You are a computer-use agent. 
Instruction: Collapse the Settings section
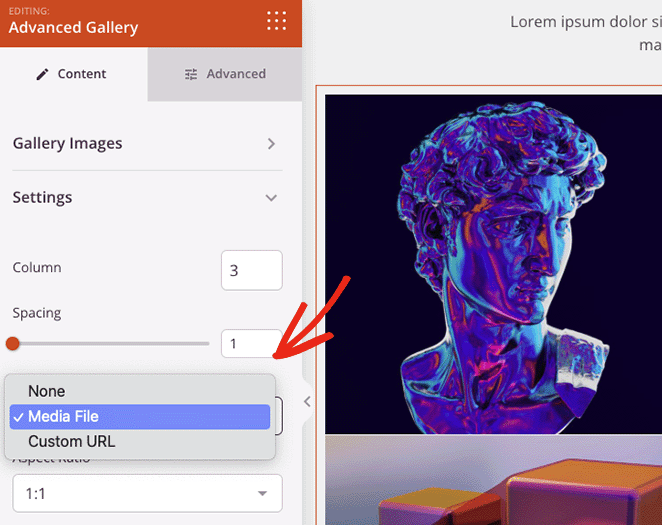pos(147,198)
